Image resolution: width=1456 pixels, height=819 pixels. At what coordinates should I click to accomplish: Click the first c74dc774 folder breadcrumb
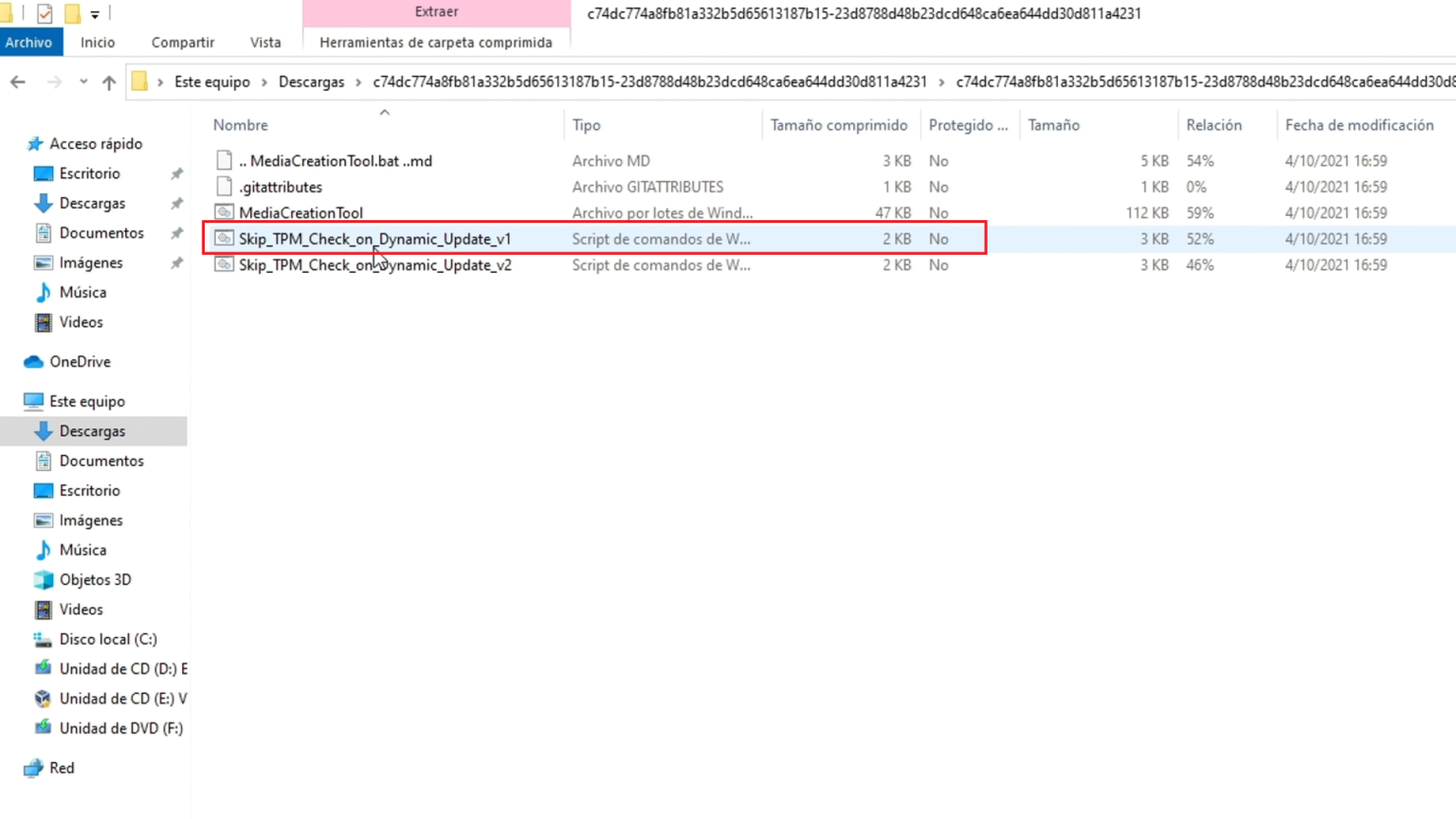pyautogui.click(x=649, y=82)
